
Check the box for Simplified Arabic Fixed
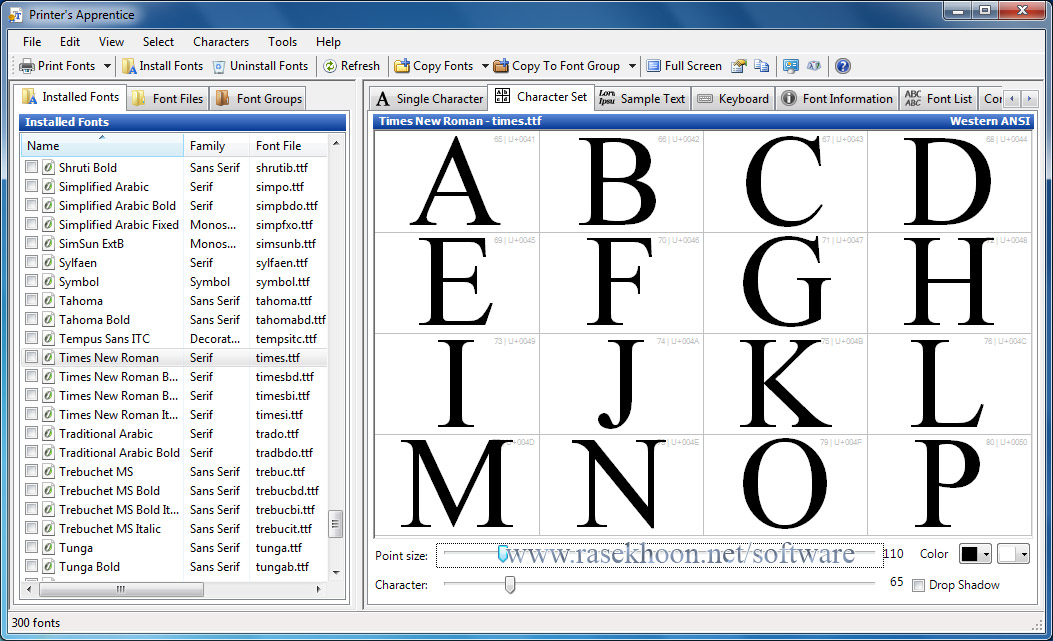pos(32,224)
